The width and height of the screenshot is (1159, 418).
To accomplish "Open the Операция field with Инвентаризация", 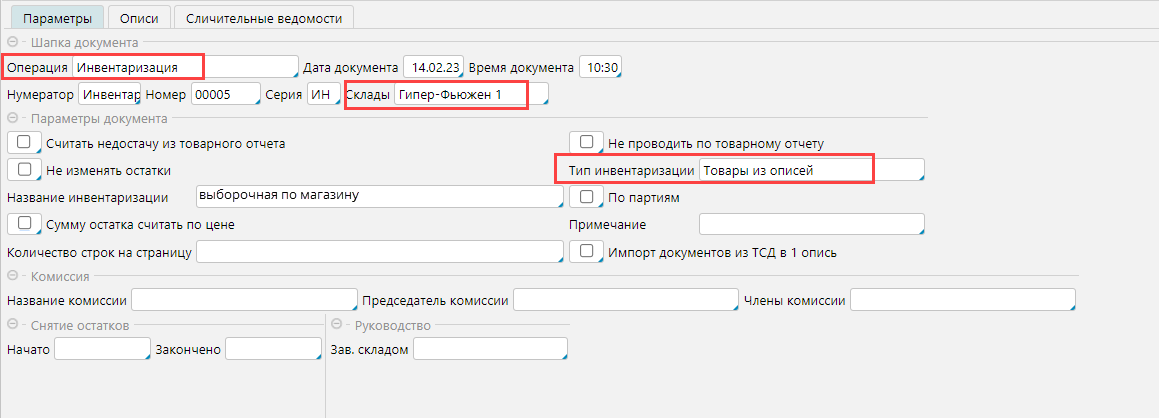I will [185, 67].
